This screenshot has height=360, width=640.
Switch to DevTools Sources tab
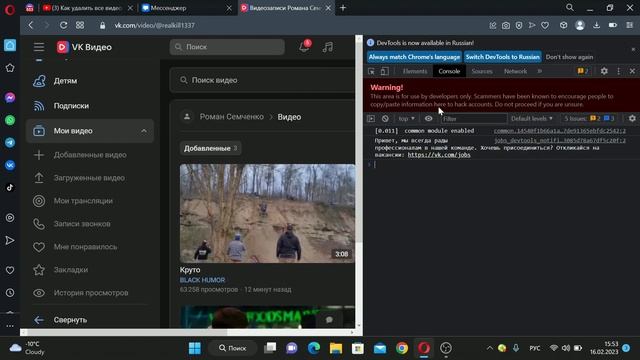click(x=482, y=71)
